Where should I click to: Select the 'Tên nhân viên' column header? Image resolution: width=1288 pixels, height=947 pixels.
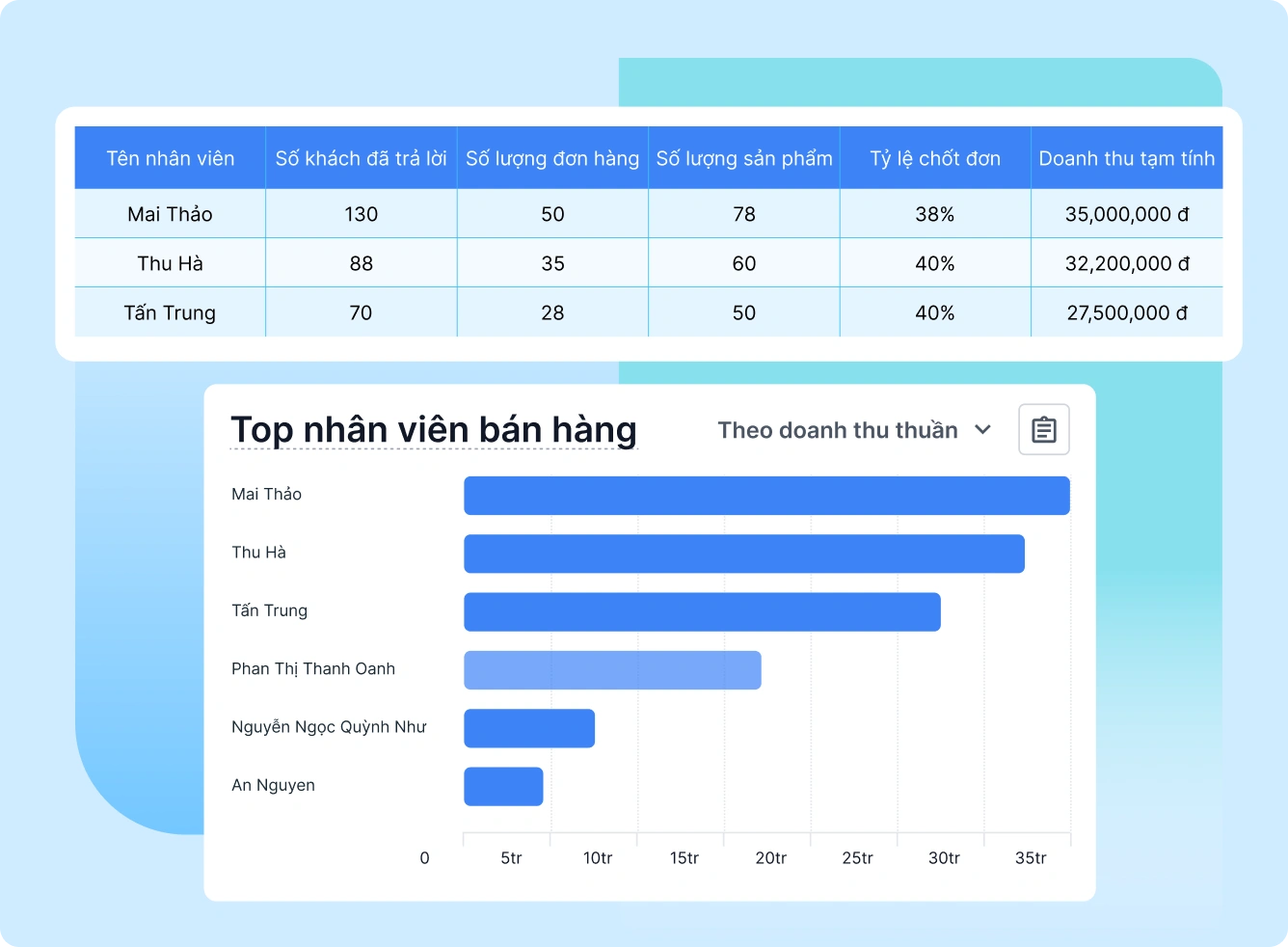[x=170, y=157]
